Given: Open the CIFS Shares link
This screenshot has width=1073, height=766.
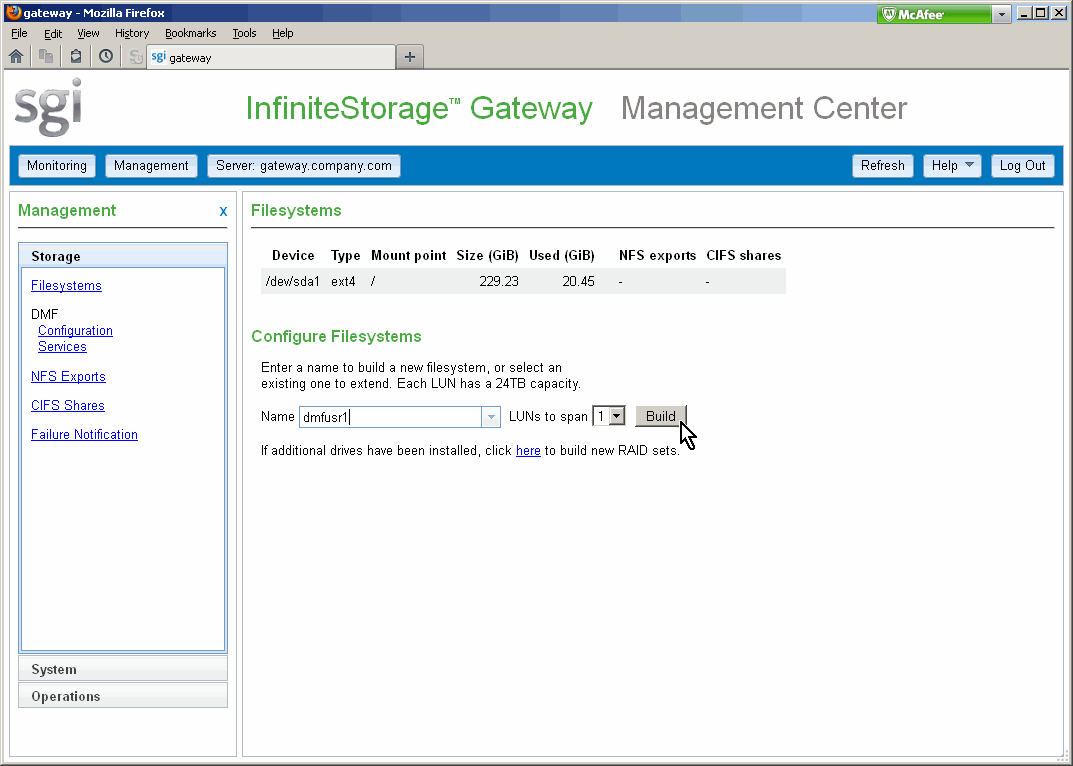Looking at the screenshot, I should (x=68, y=405).
